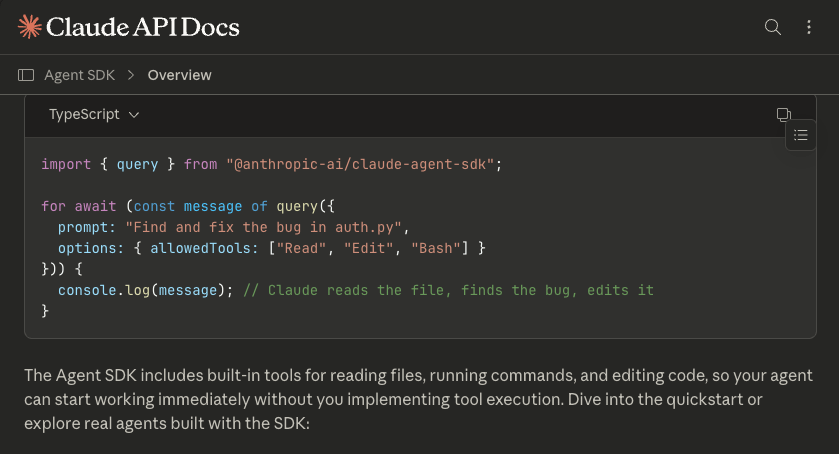
Task: Go to Agent SDK breadcrumb
Action: click(x=80, y=75)
